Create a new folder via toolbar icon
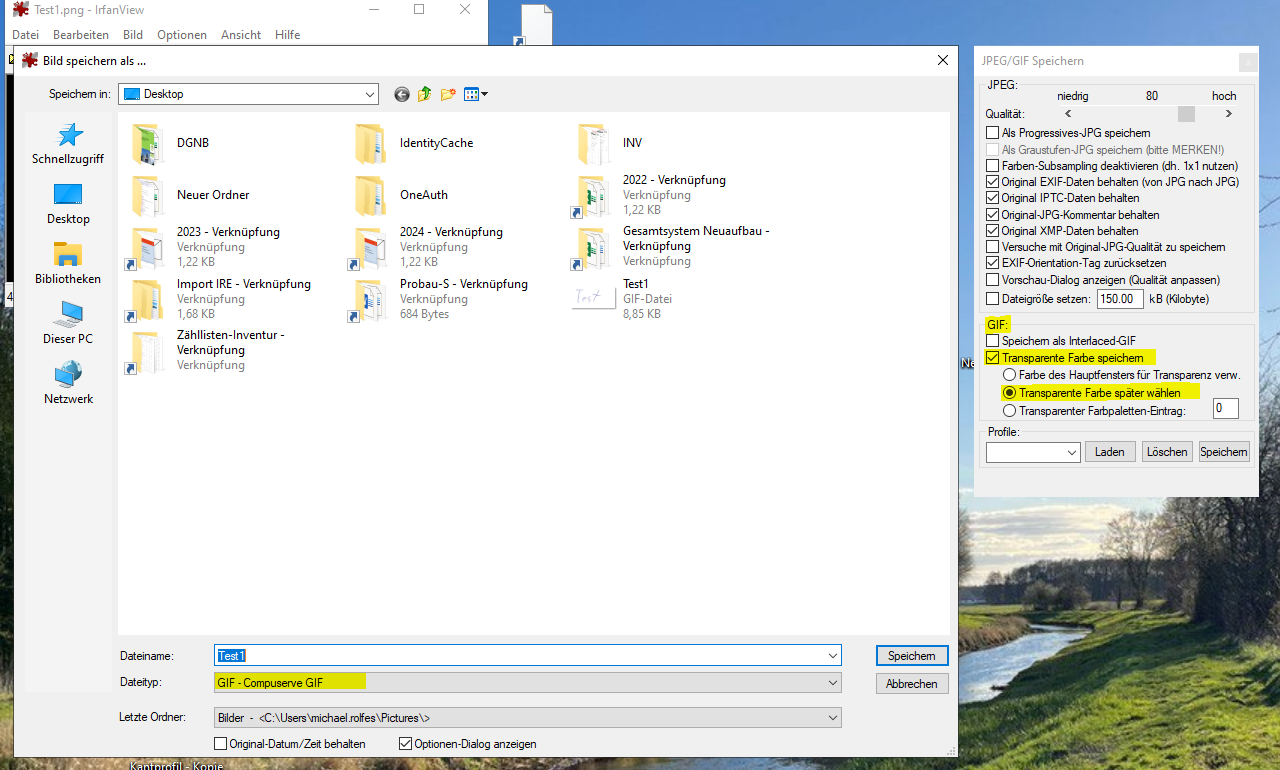The height and width of the screenshot is (770, 1280). 449,94
